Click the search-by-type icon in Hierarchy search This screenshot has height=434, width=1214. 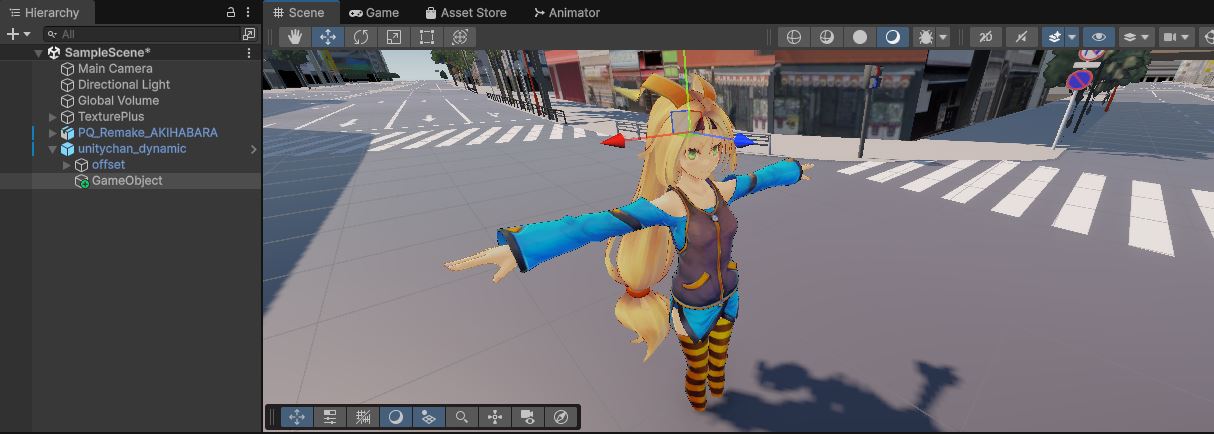249,34
